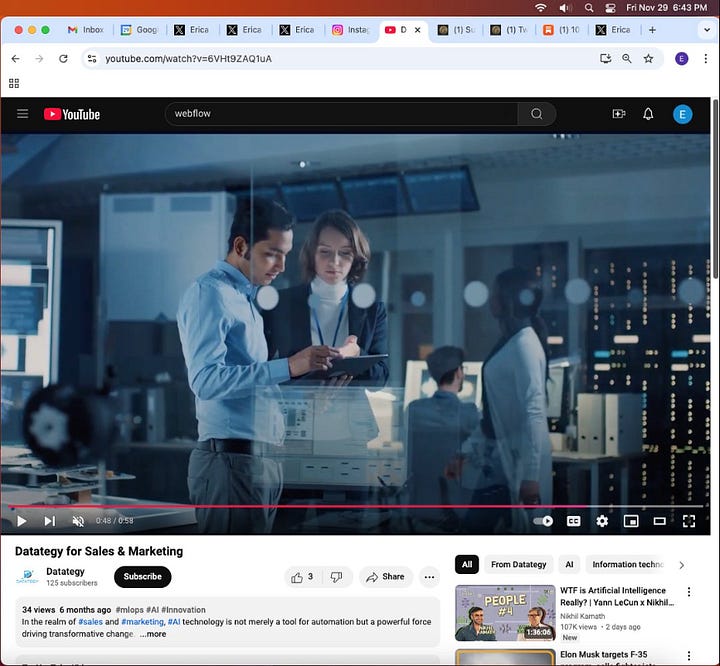Show more filter chips with right chevron
Viewport: 720px width, 666px height.
(681, 565)
